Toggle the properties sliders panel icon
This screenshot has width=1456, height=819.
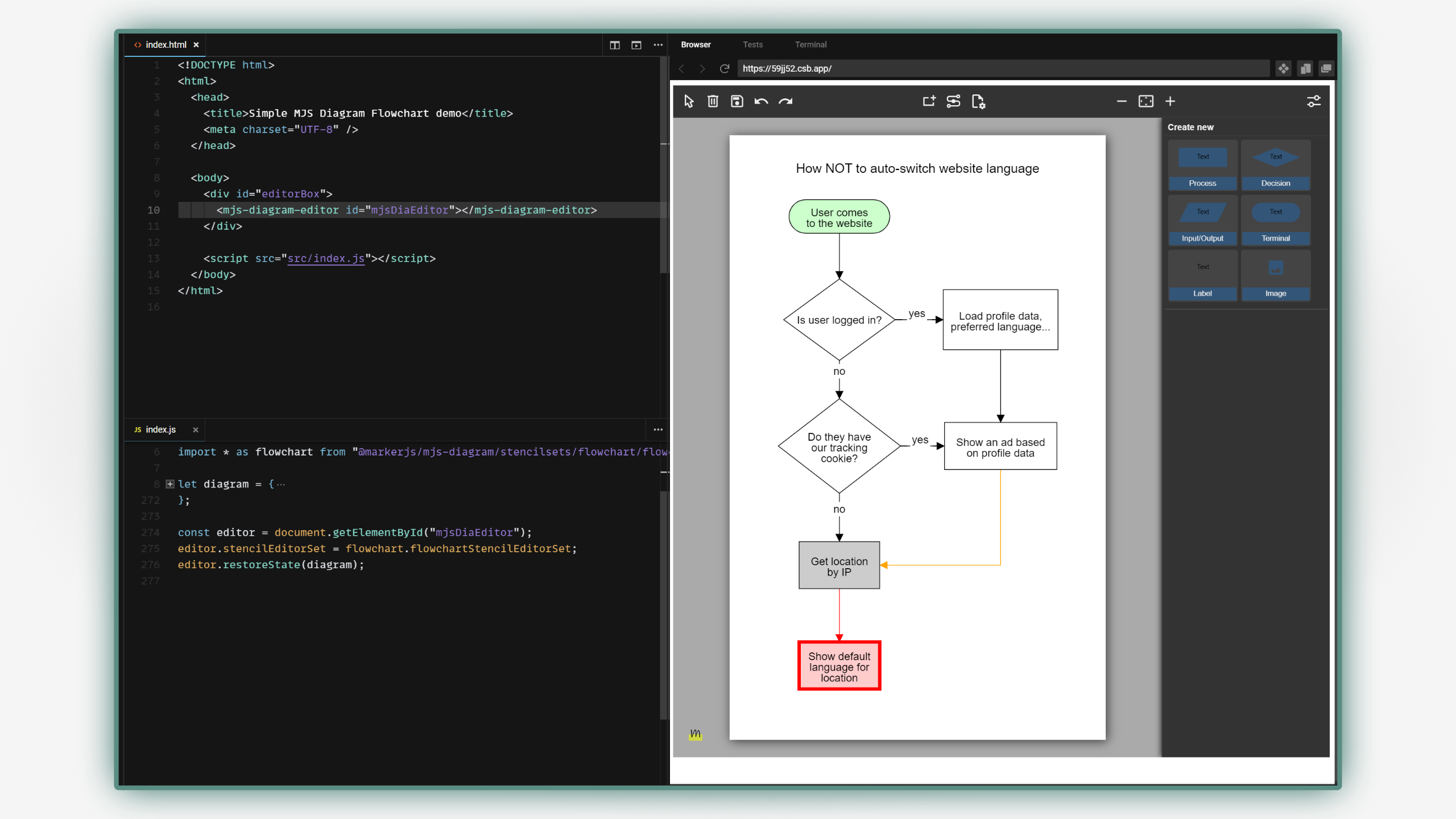tap(1314, 101)
